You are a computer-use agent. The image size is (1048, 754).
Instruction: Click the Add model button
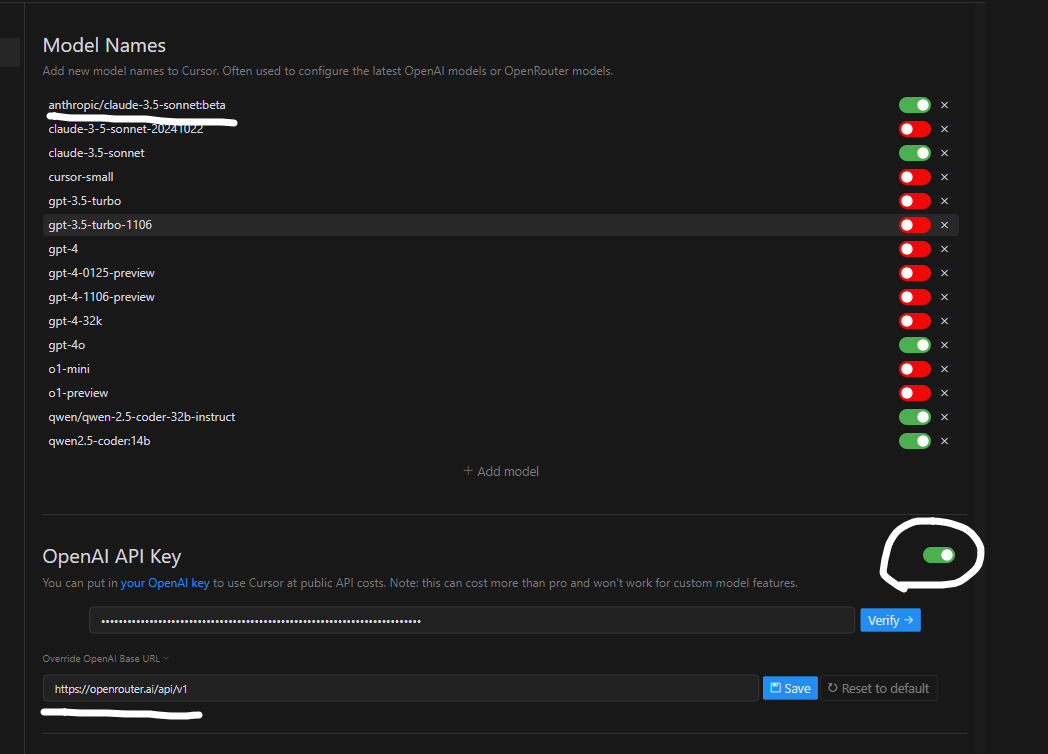click(501, 471)
